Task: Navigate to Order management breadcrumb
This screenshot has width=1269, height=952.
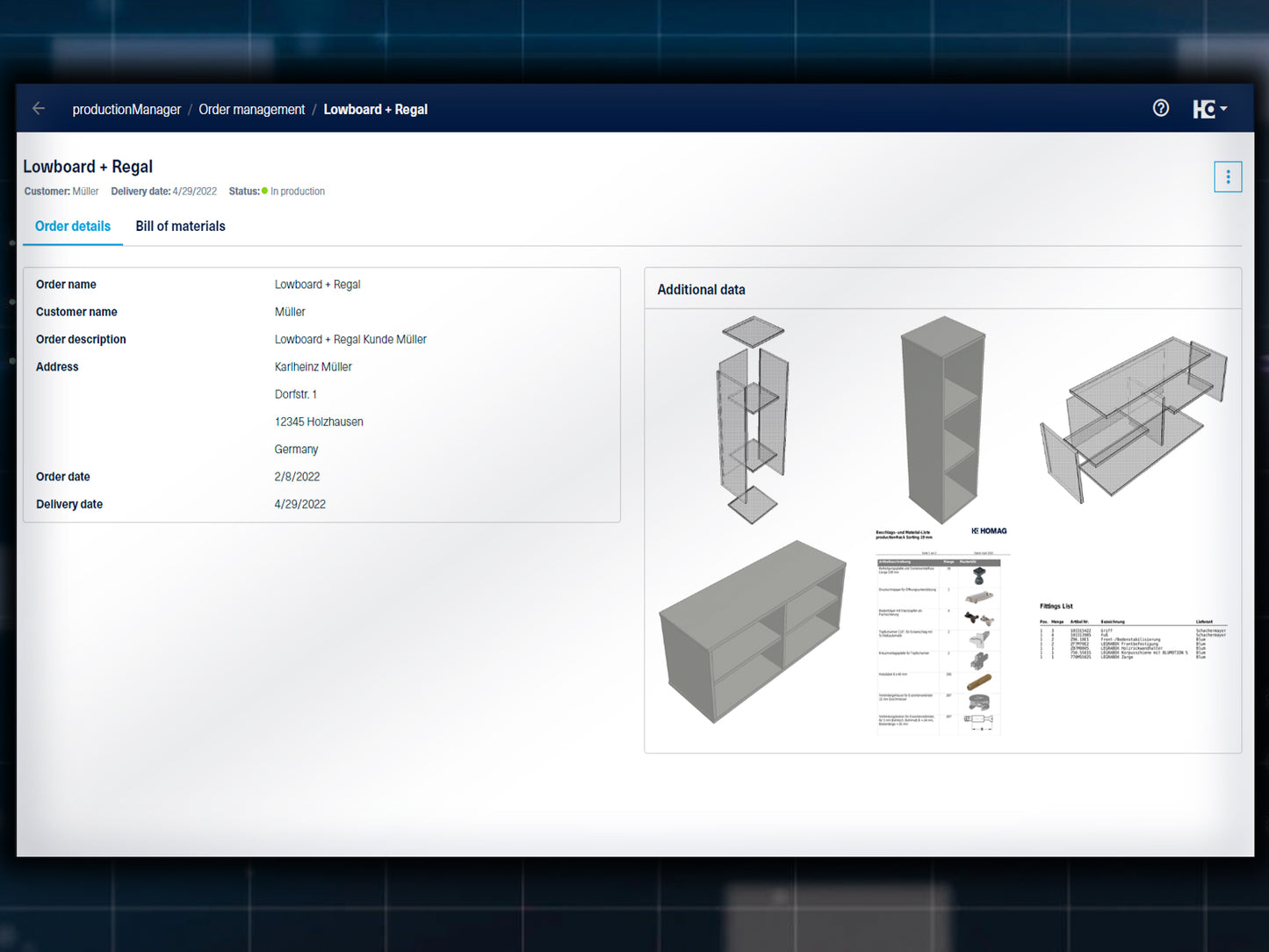Action: (x=251, y=110)
